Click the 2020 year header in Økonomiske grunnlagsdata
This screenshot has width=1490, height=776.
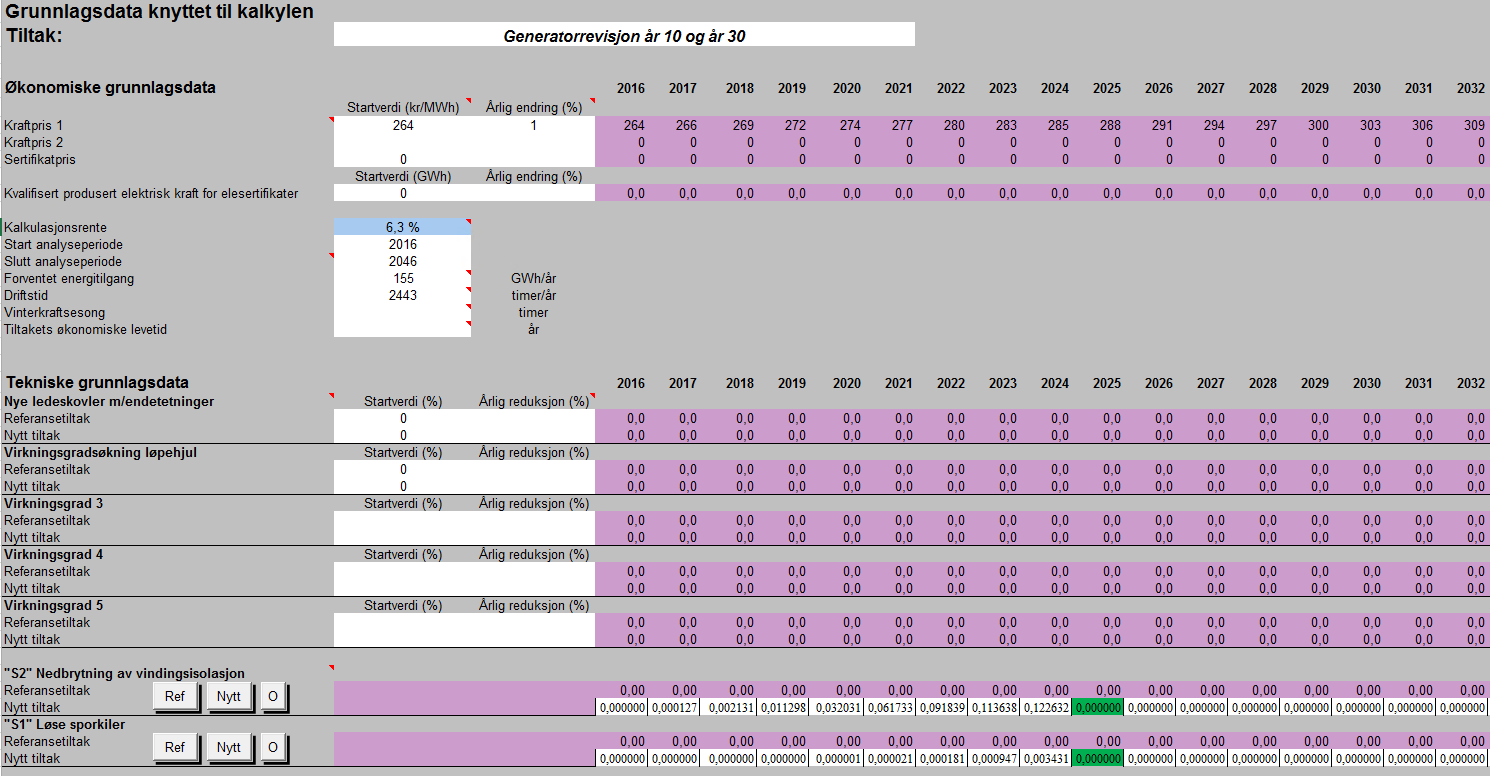click(846, 88)
